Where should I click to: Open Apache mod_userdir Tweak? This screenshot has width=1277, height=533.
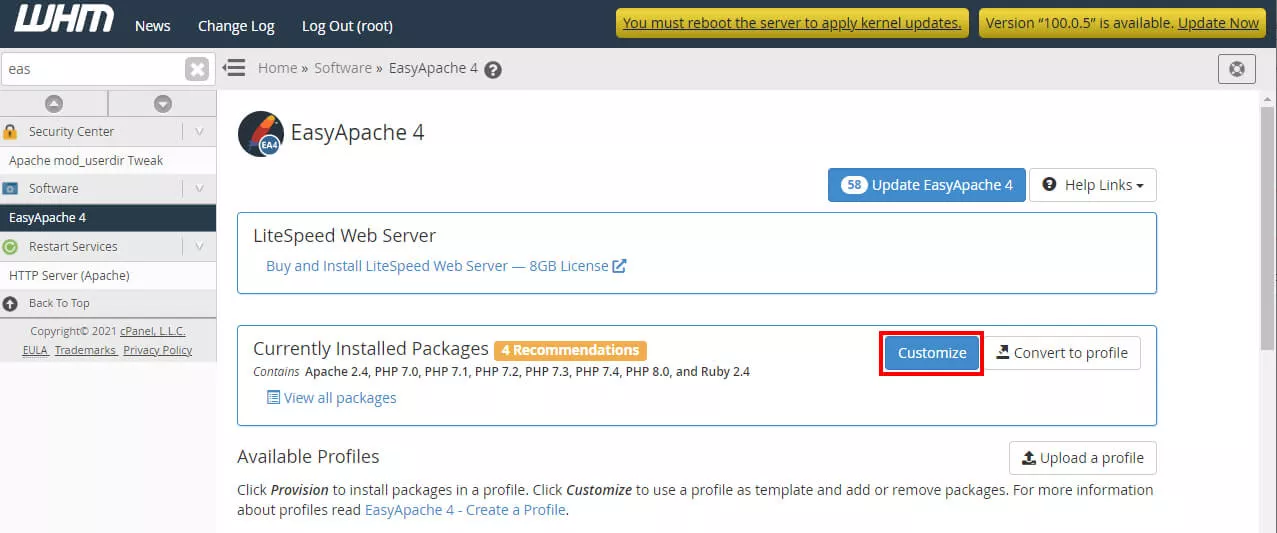[86, 160]
